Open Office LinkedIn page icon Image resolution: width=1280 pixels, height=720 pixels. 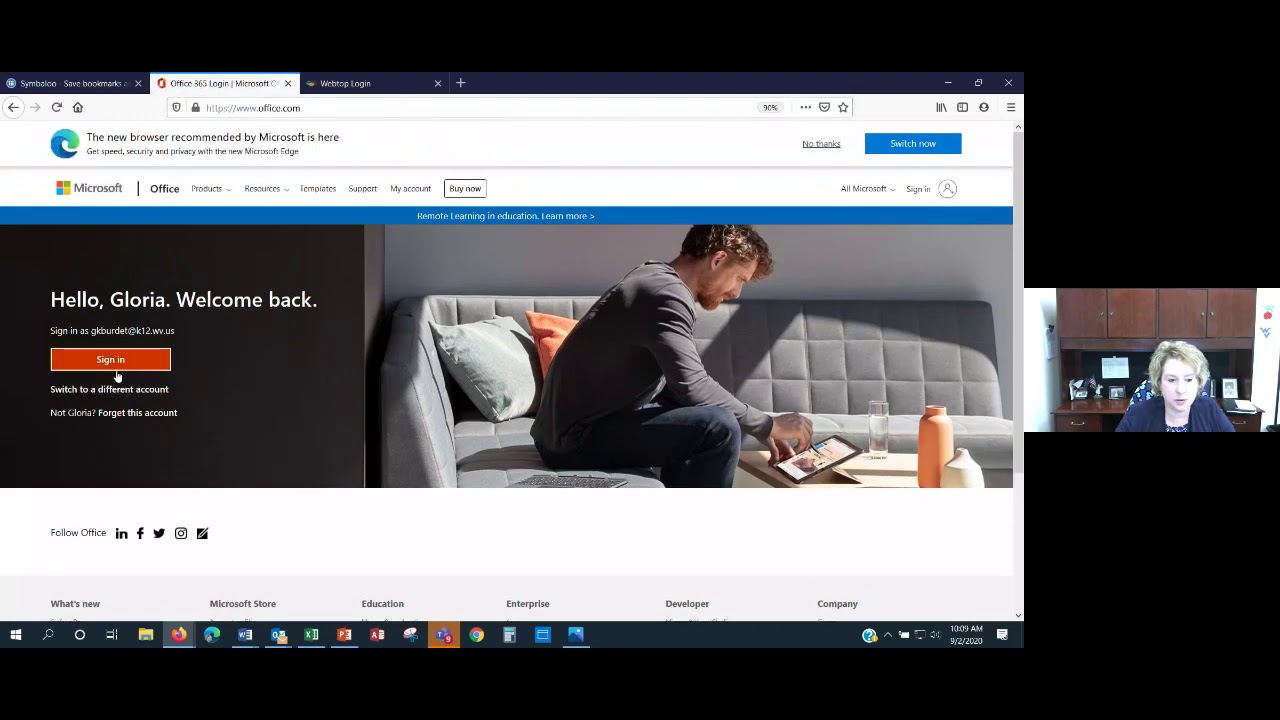pyautogui.click(x=121, y=534)
